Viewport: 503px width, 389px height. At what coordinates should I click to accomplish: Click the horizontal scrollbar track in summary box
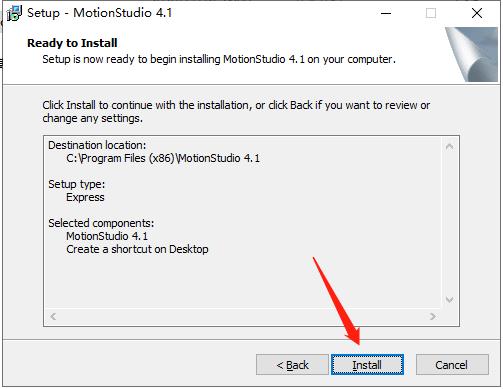(243, 316)
